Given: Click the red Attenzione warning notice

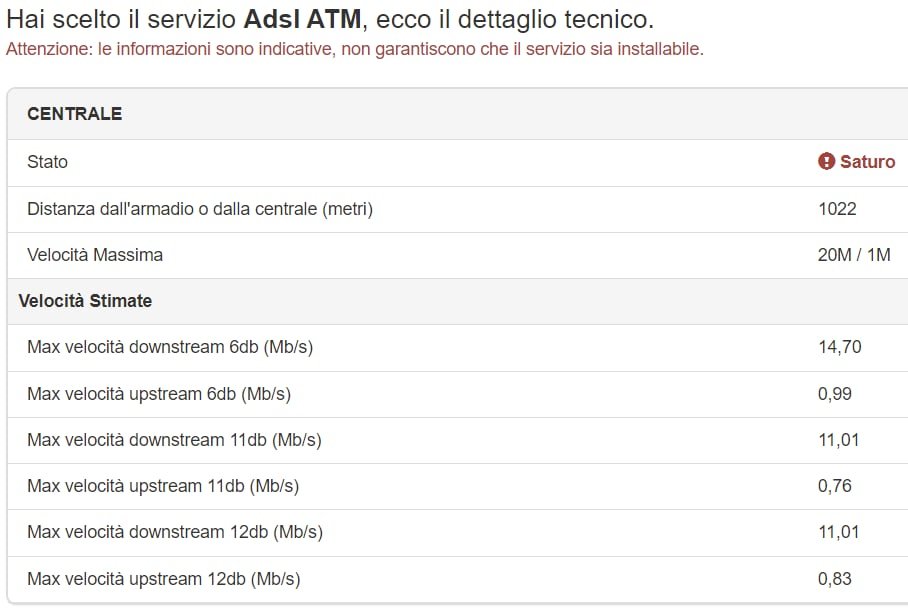Looking at the screenshot, I should [x=354, y=49].
